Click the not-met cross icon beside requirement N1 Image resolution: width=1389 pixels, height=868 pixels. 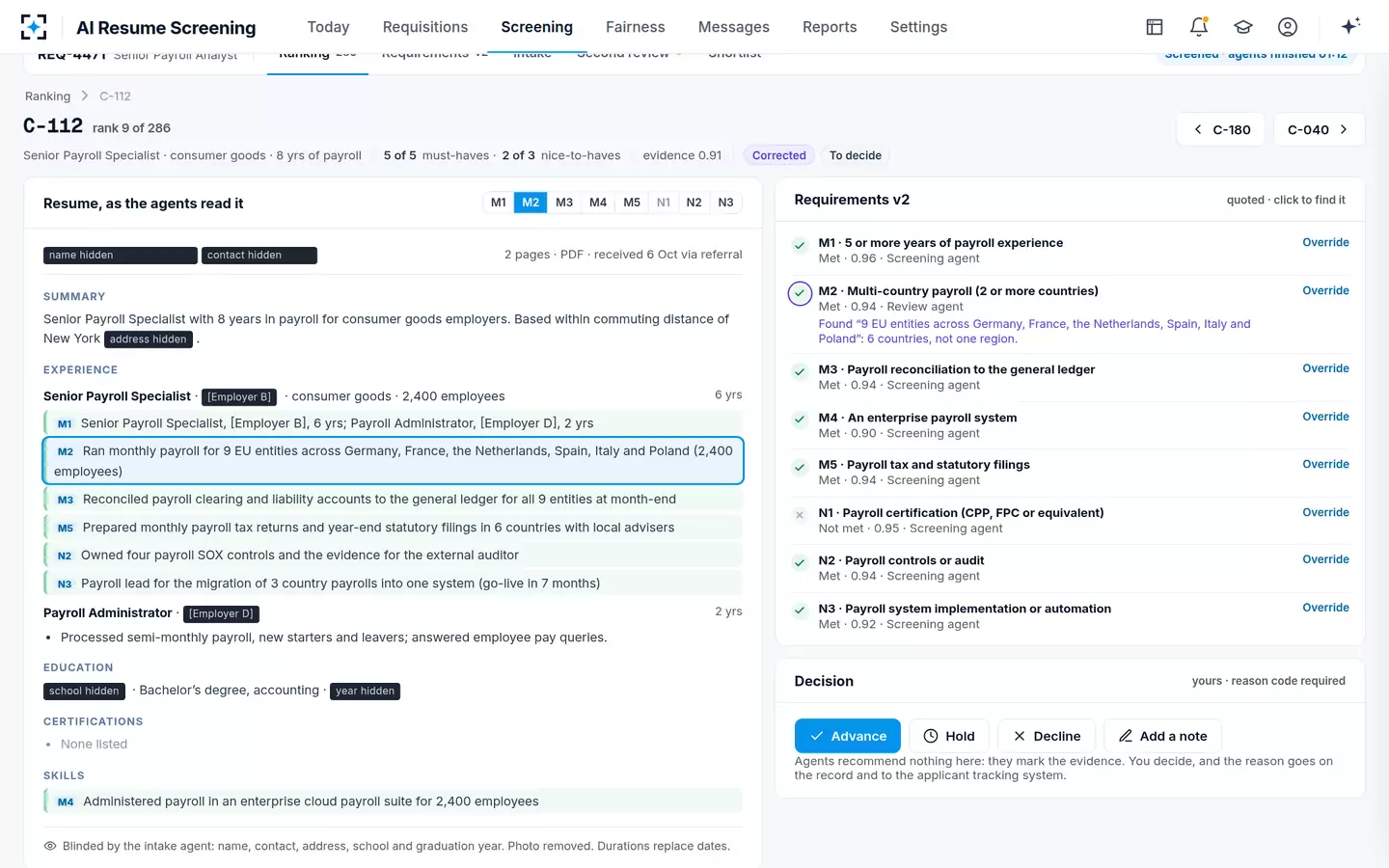click(x=800, y=515)
